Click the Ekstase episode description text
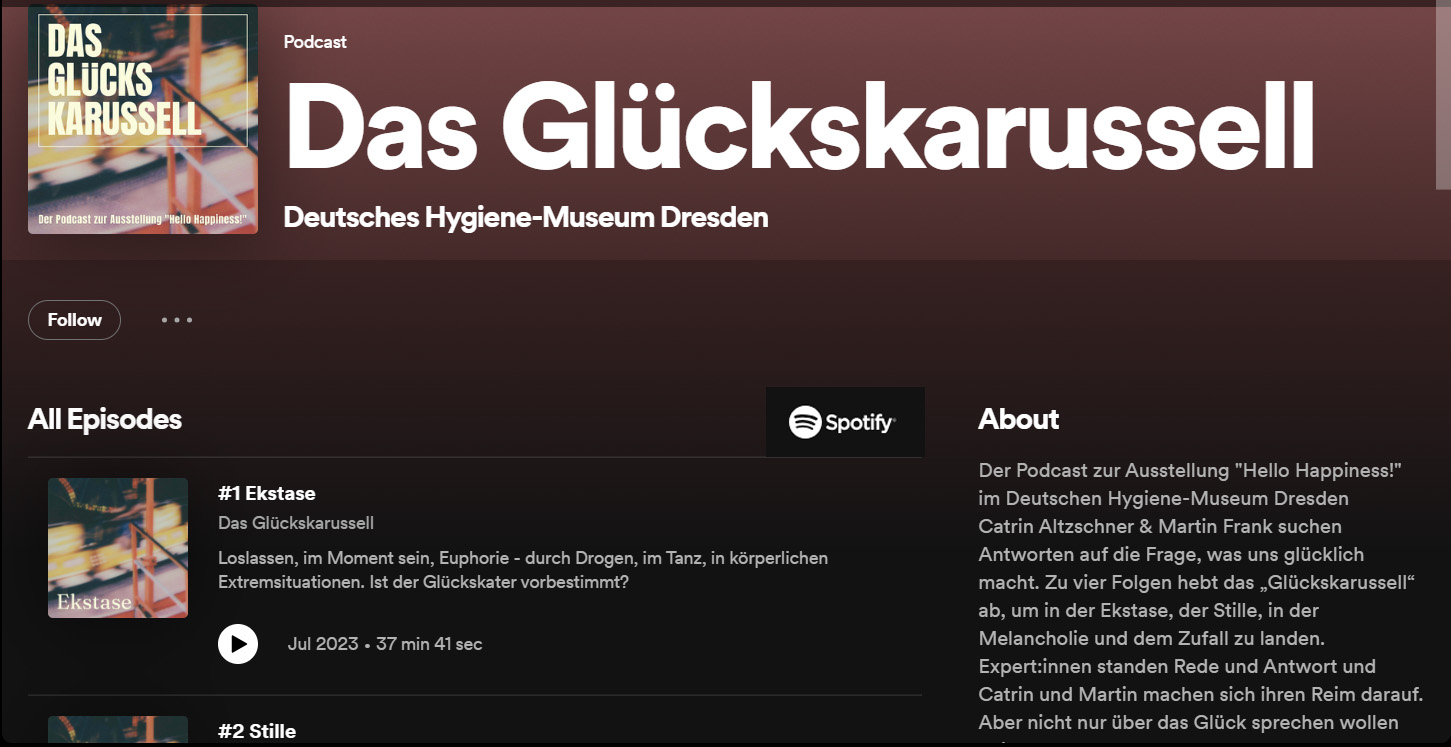1451x747 pixels. (523, 569)
